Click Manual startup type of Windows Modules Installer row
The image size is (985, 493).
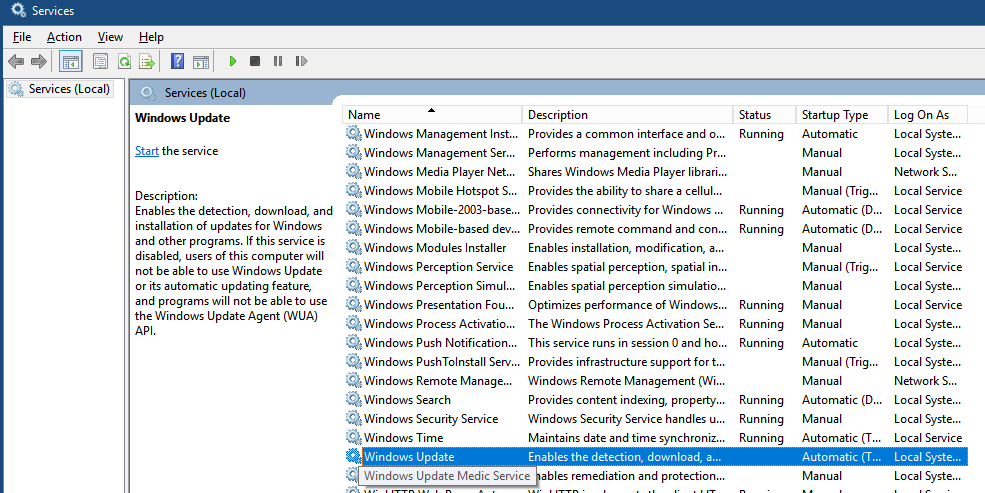tap(822, 247)
